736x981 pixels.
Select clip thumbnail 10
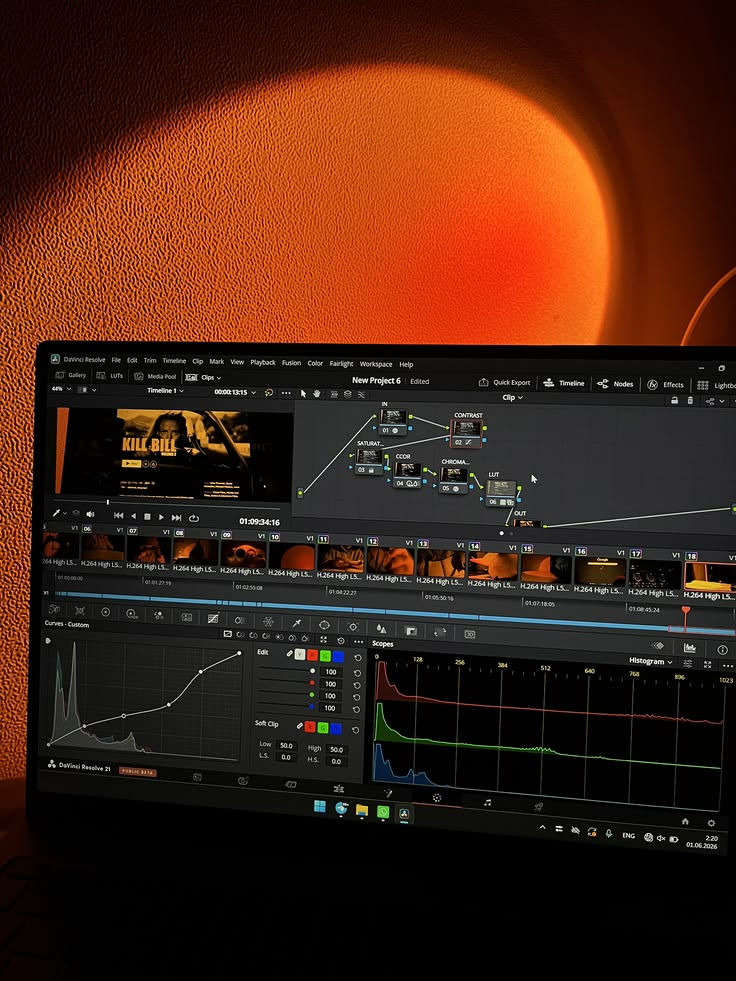pyautogui.click(x=291, y=555)
